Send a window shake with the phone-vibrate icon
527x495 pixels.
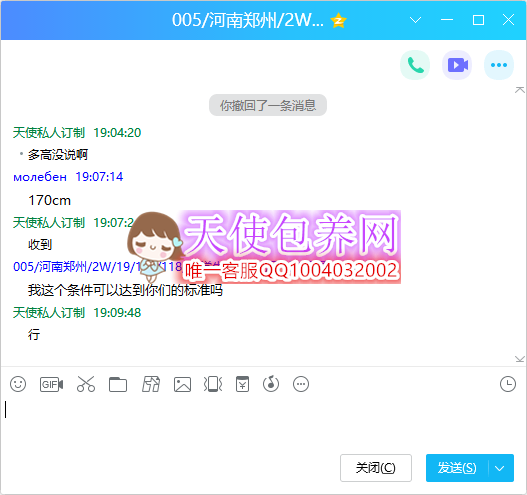pyautogui.click(x=213, y=384)
